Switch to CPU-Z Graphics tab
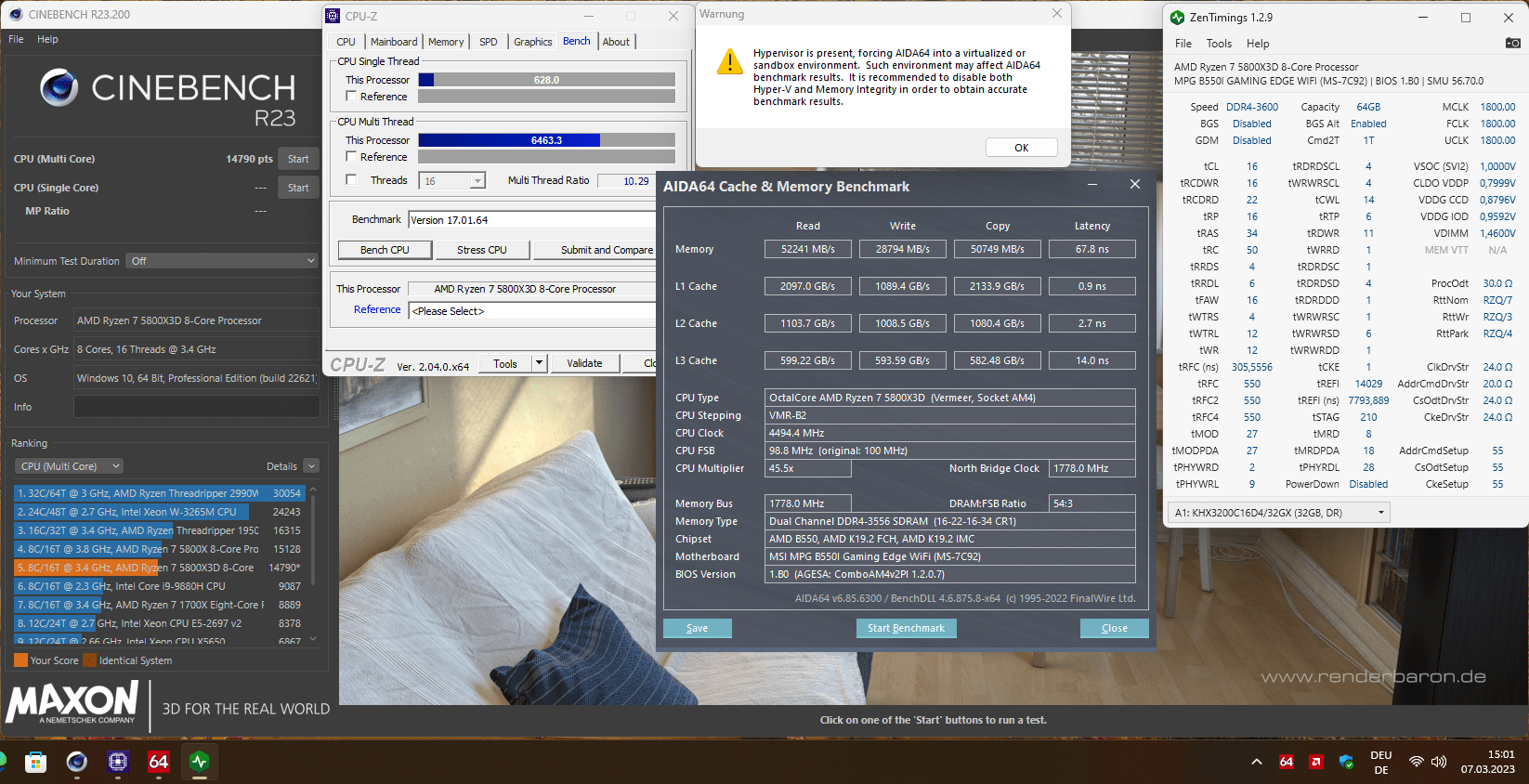The image size is (1529, 784). point(533,42)
